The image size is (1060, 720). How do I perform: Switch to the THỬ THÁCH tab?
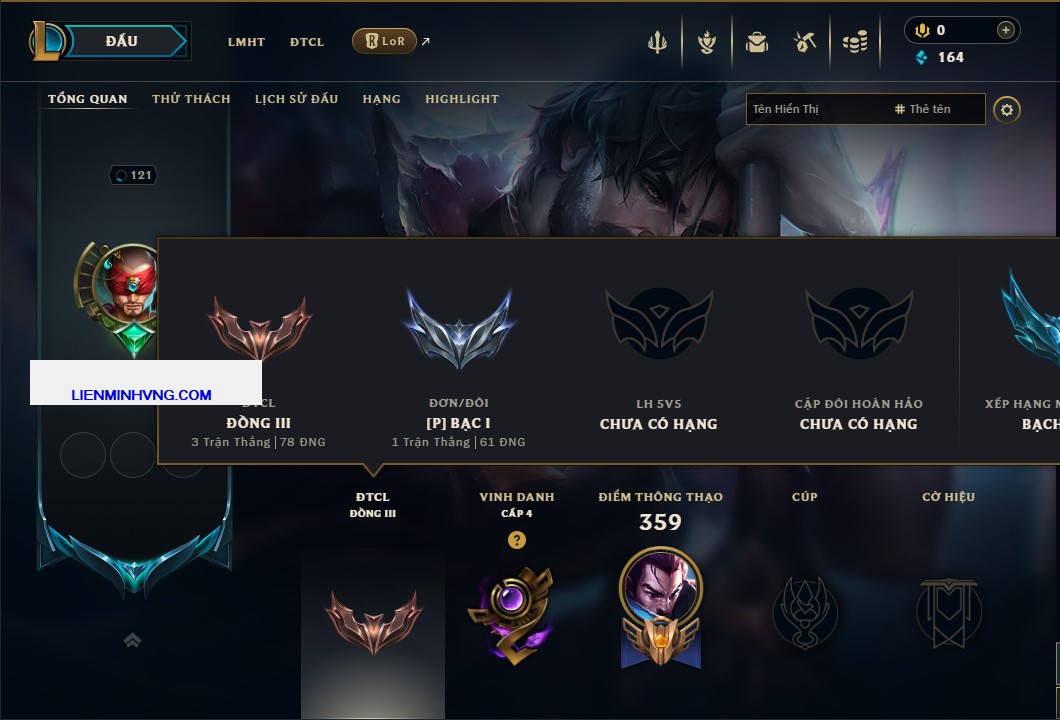click(191, 99)
